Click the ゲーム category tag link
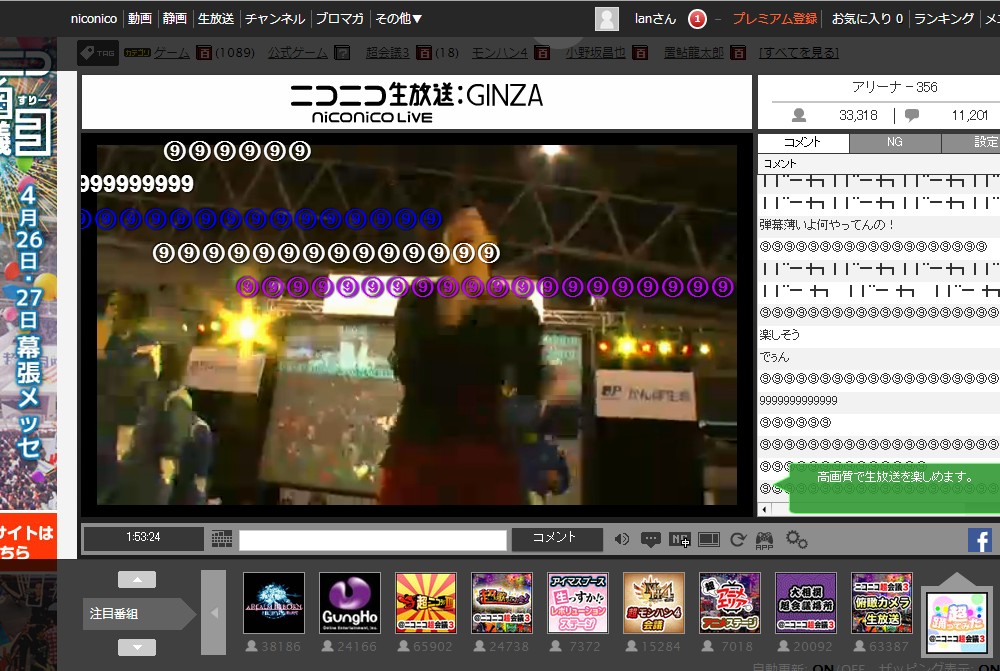The width and height of the screenshot is (1000, 671). (x=172, y=53)
